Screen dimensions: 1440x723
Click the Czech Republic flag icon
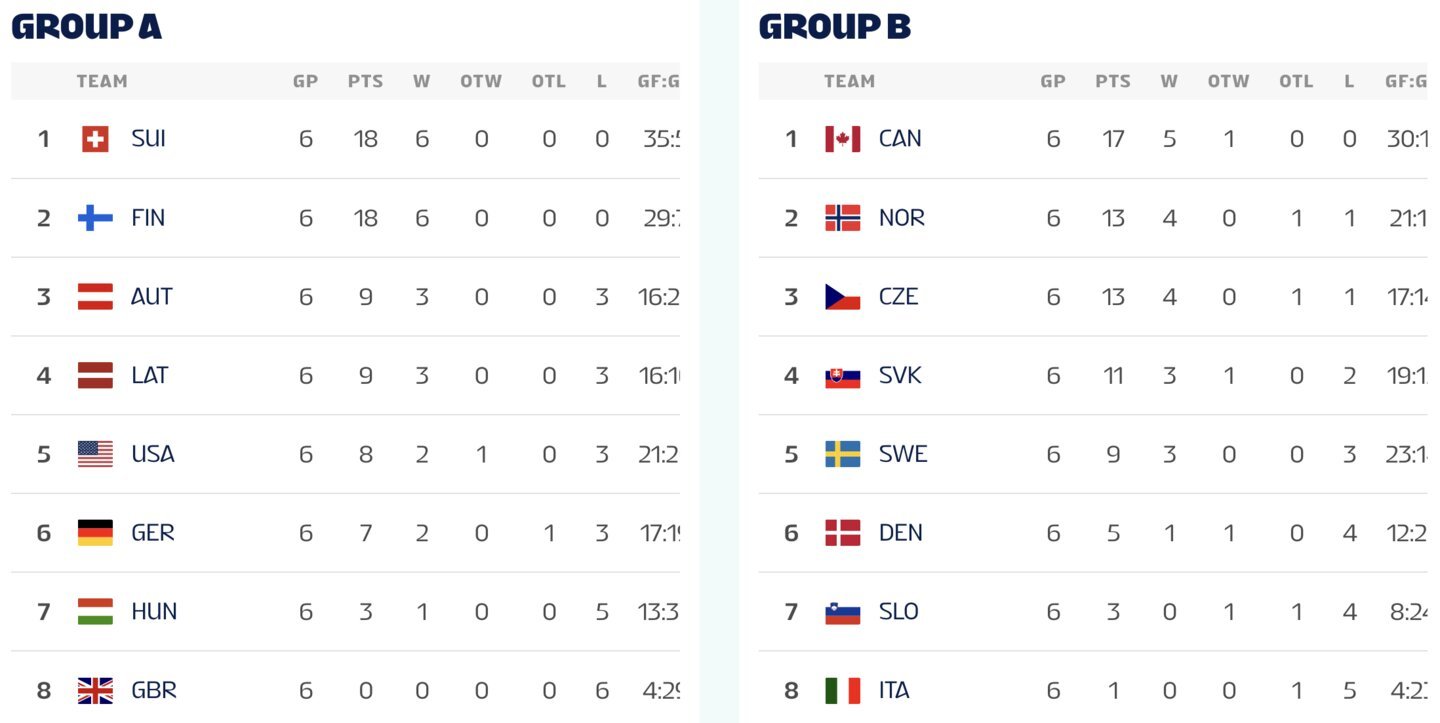point(843,297)
